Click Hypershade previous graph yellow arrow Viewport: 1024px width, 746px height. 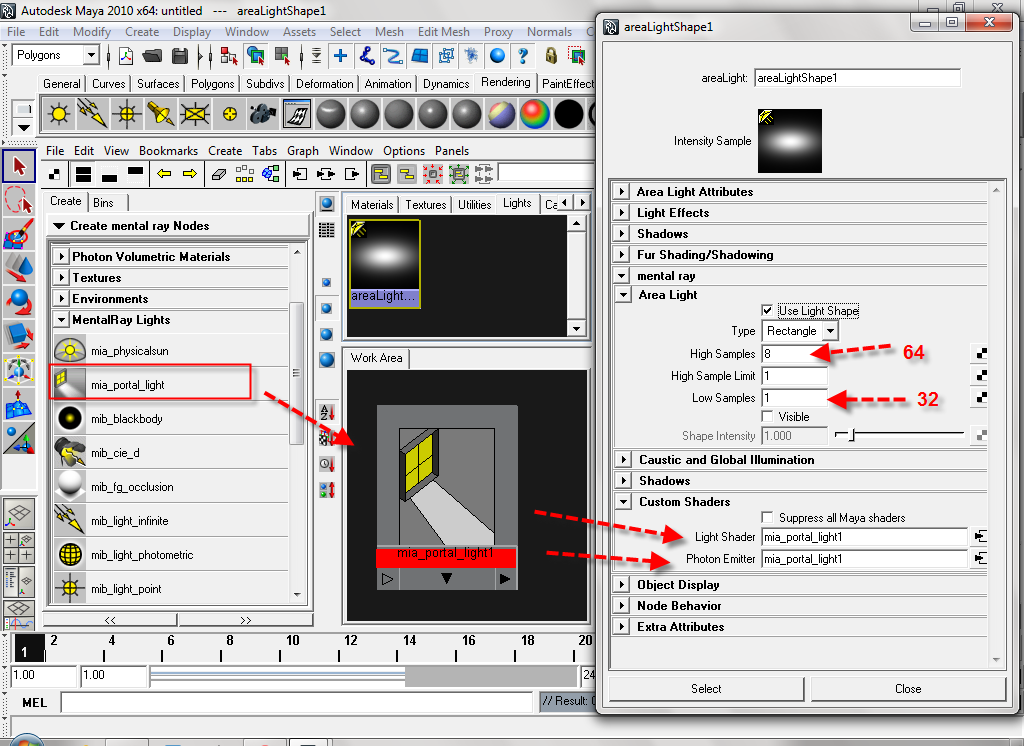coord(164,174)
